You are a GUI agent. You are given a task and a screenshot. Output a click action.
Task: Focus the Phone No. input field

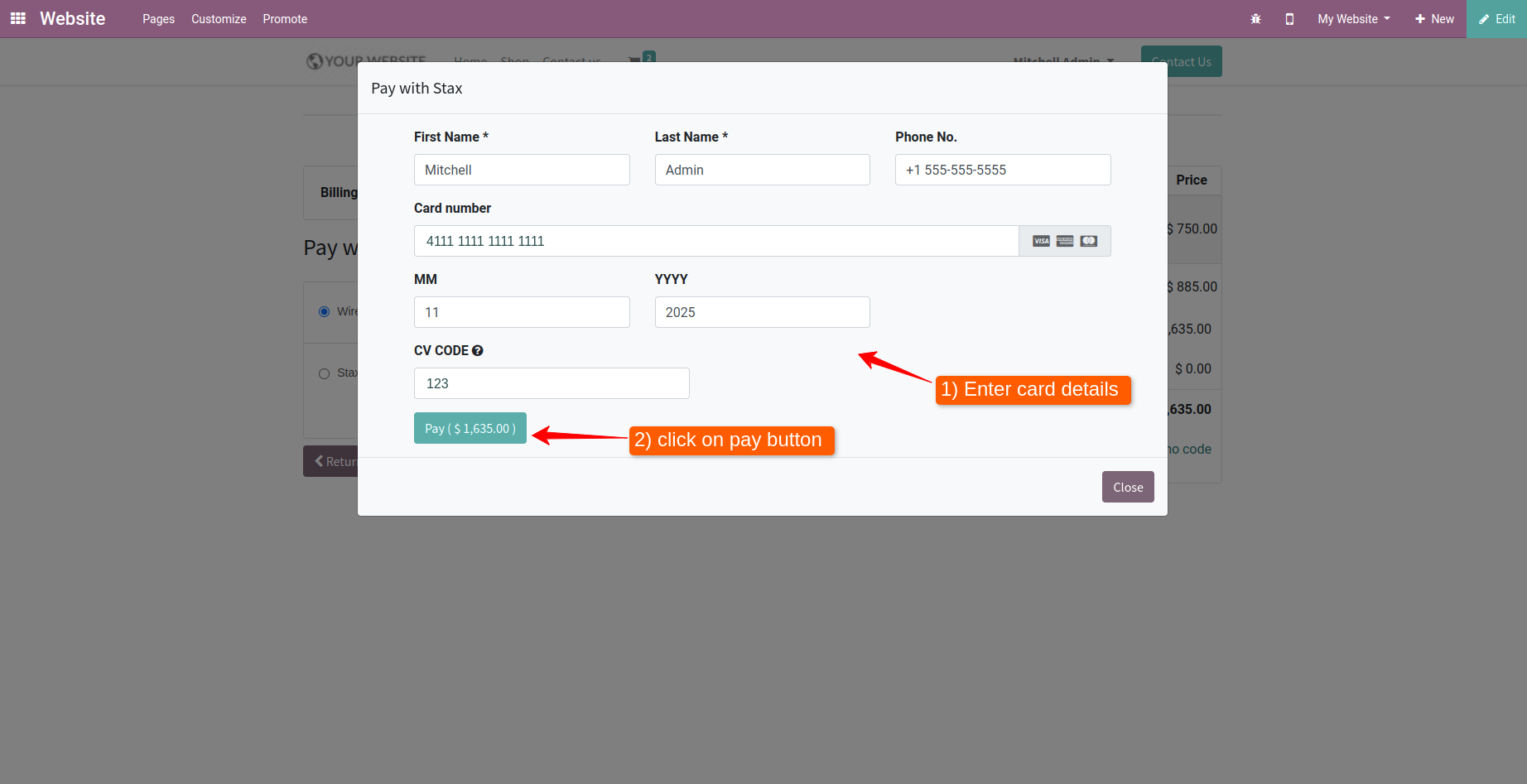pyautogui.click(x=1003, y=170)
